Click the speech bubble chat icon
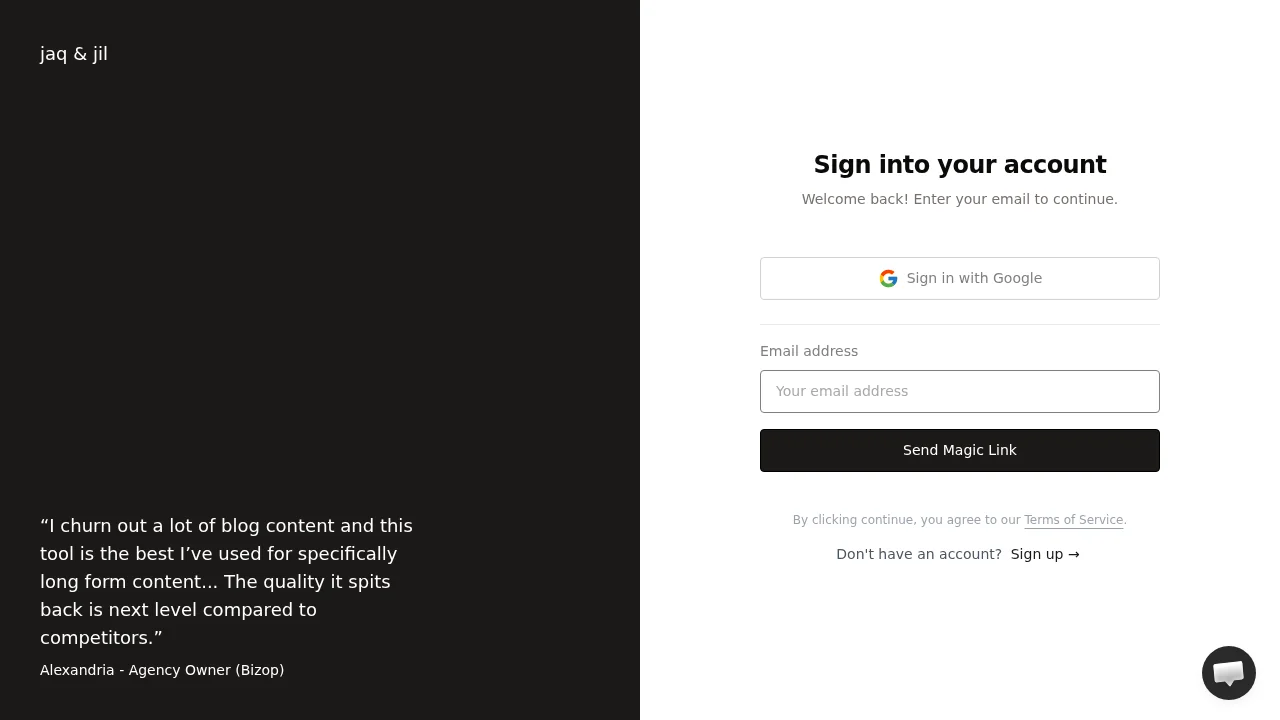Viewport: 1280px width, 720px height. [1228, 673]
